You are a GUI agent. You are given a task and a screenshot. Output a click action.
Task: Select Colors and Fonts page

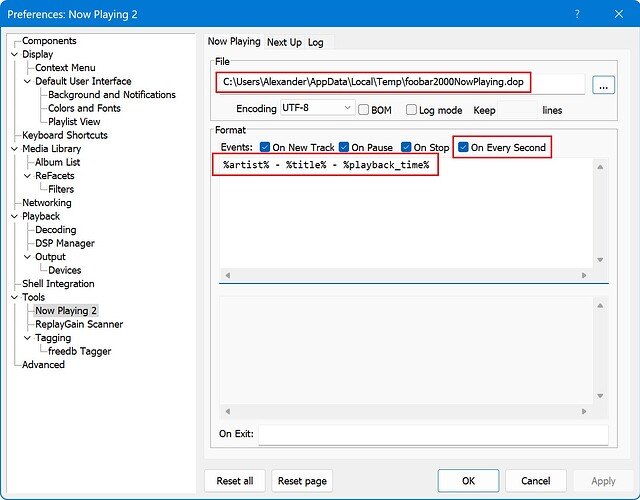[x=84, y=108]
